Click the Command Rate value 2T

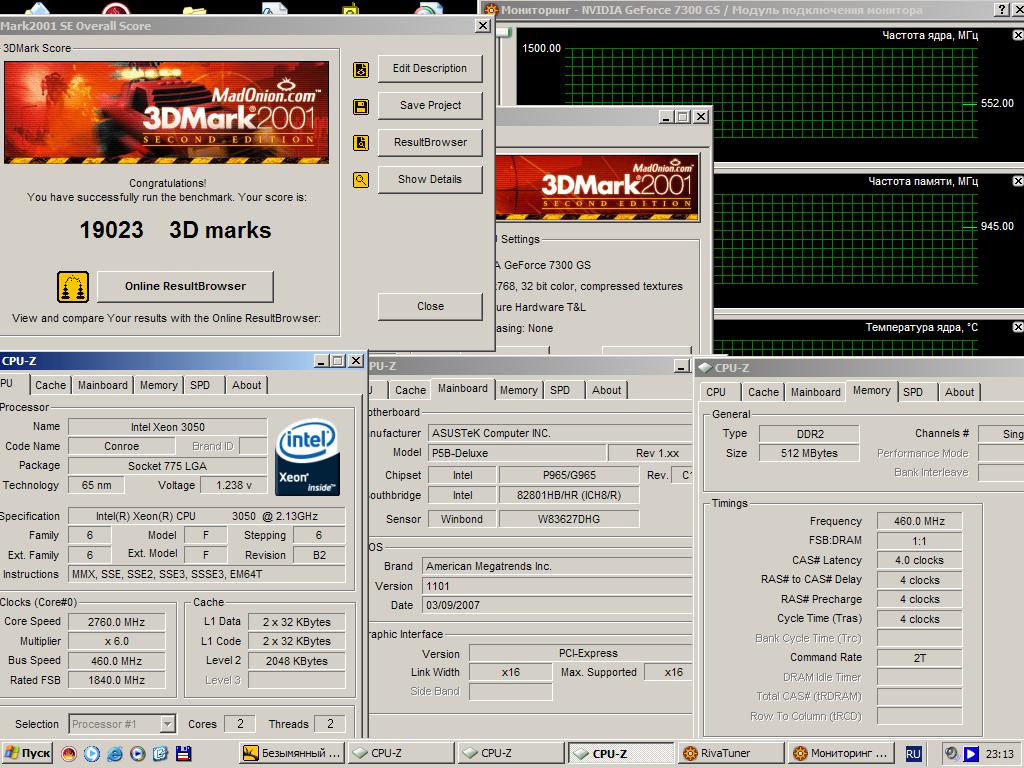919,658
